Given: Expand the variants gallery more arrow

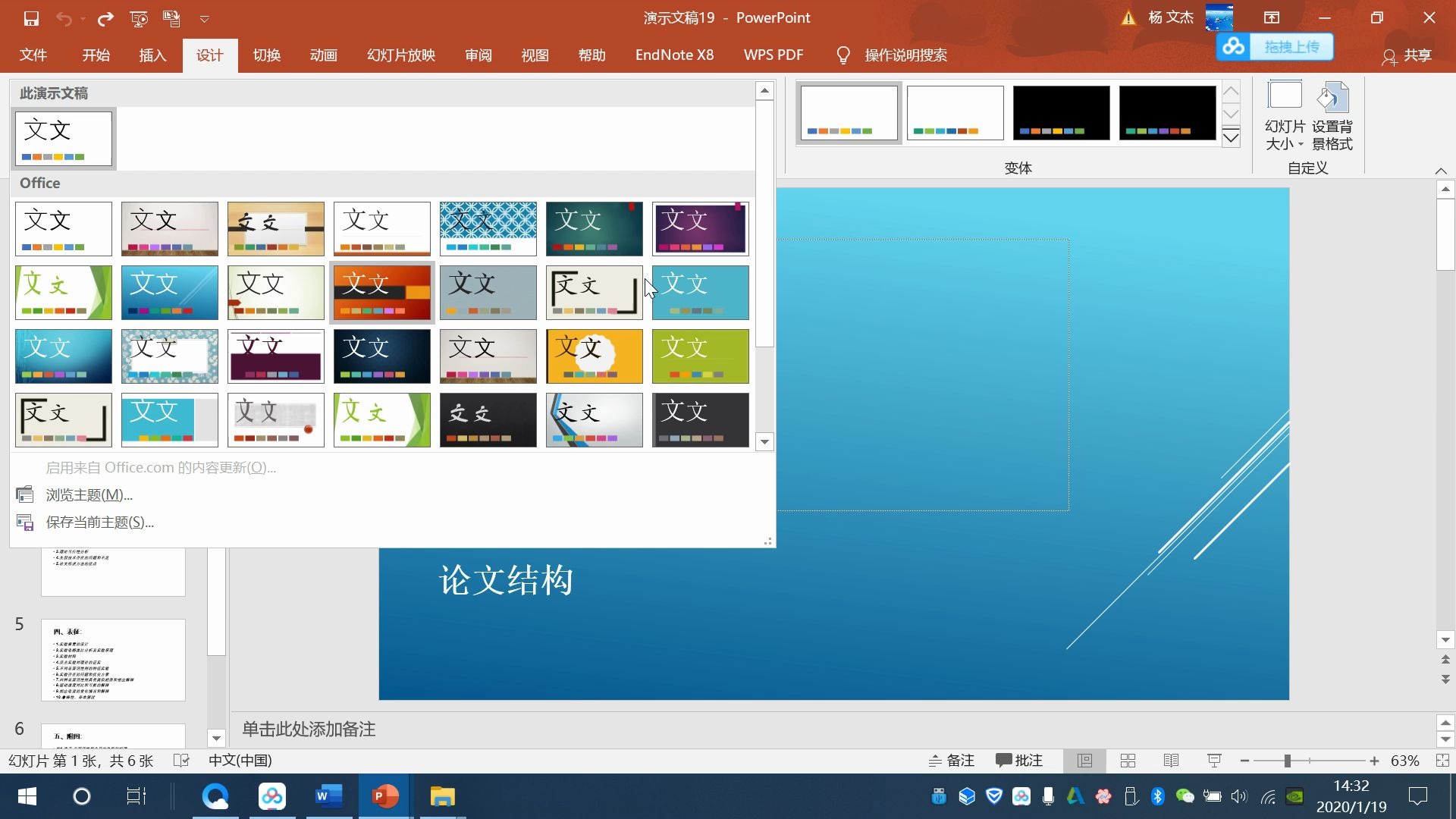Looking at the screenshot, I should point(1231,137).
